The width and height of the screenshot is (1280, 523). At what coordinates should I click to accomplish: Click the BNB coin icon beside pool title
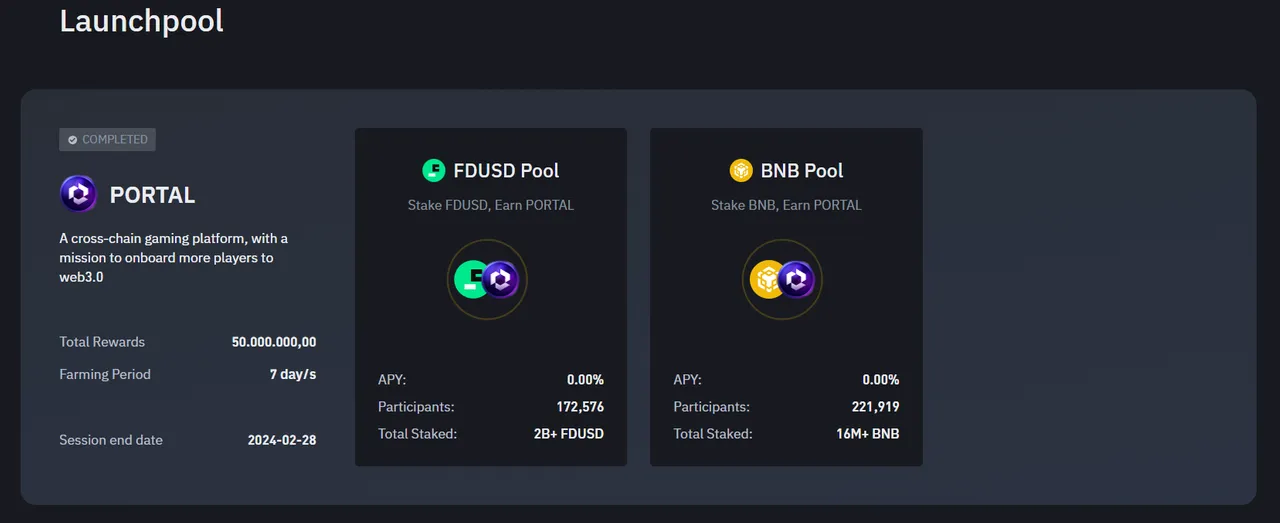(740, 170)
